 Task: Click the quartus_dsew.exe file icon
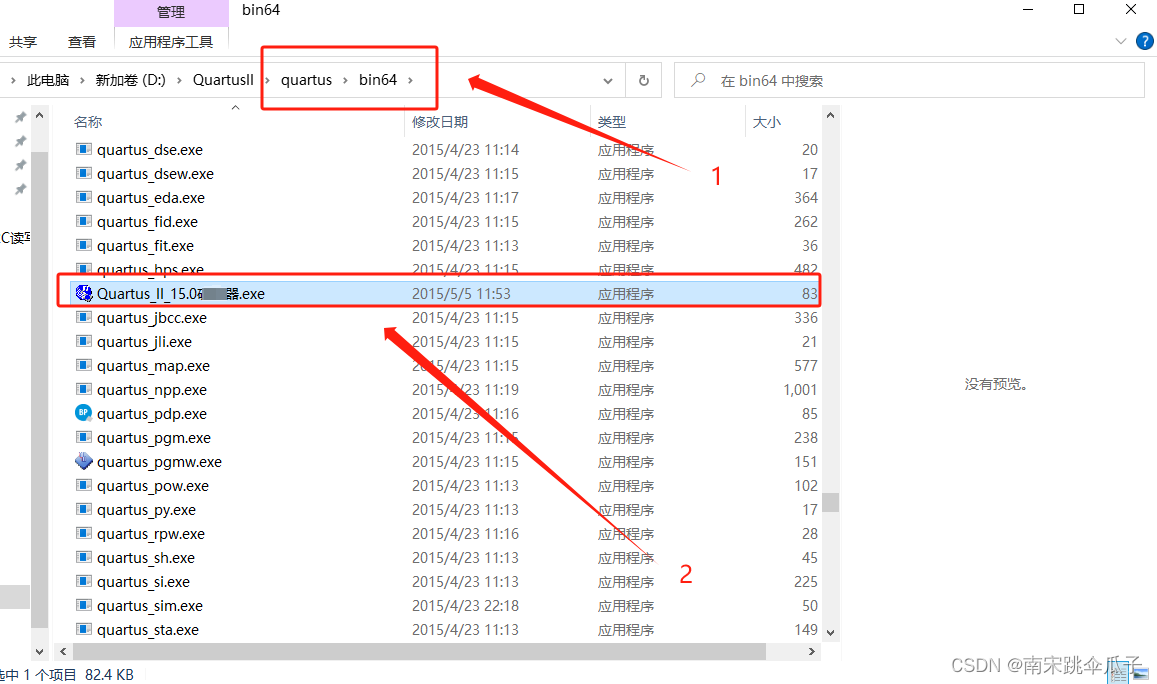[x=84, y=173]
